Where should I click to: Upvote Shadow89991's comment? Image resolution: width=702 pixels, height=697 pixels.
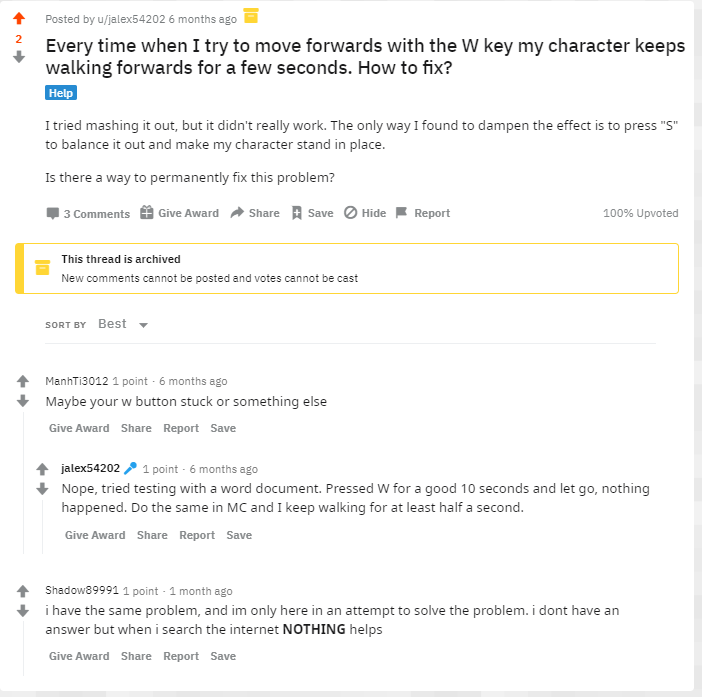click(x=22, y=591)
